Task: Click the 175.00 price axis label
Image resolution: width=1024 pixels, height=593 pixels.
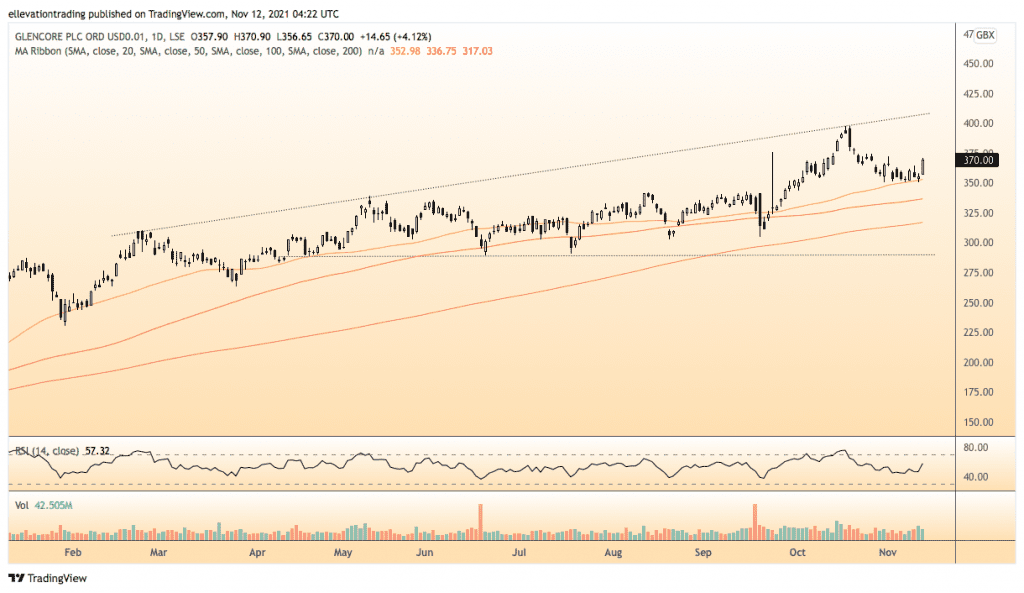Action: coord(978,393)
